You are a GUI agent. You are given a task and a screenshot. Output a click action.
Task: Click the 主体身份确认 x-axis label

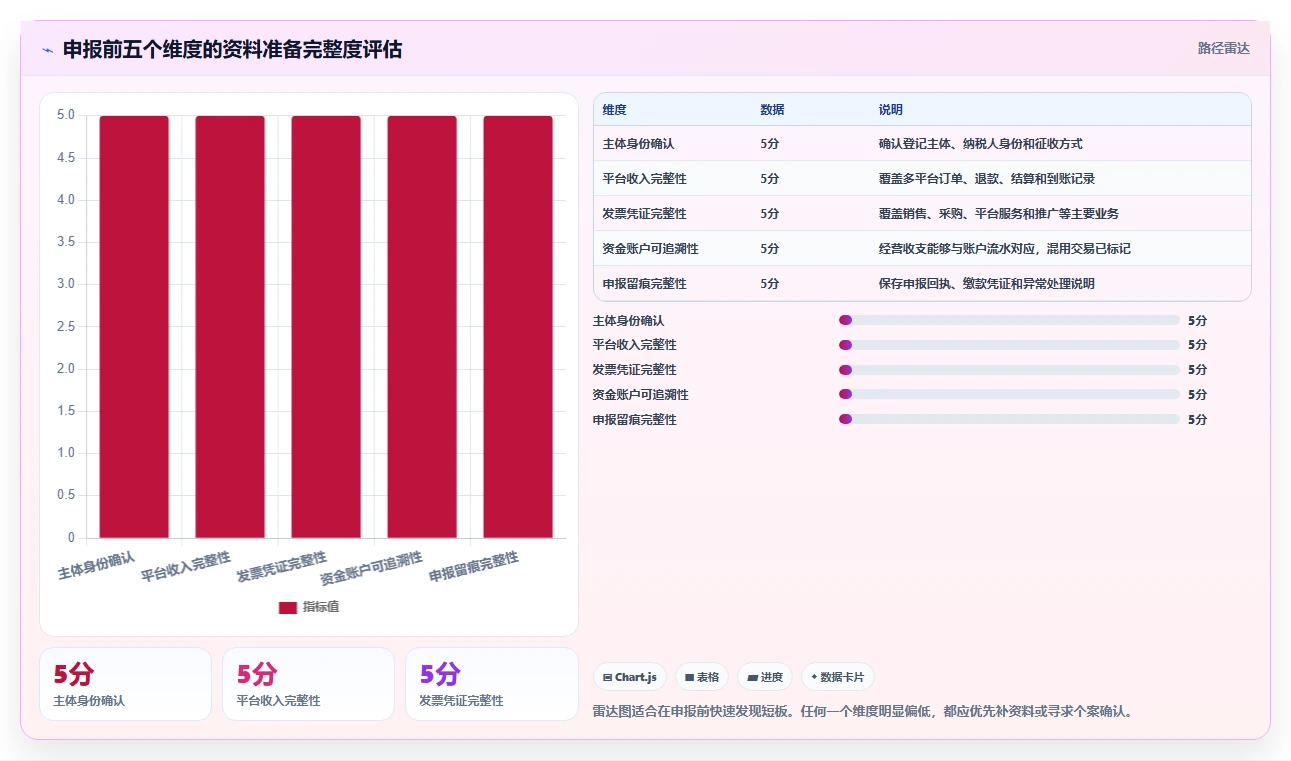click(96, 565)
